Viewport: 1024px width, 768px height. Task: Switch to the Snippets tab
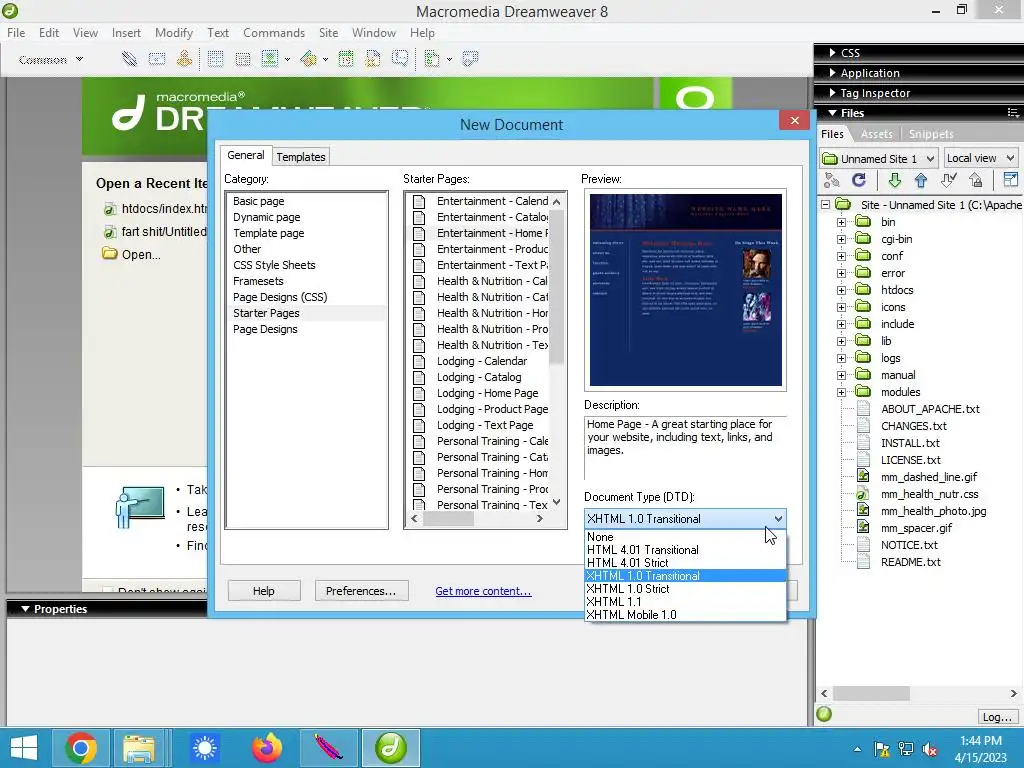click(x=931, y=134)
